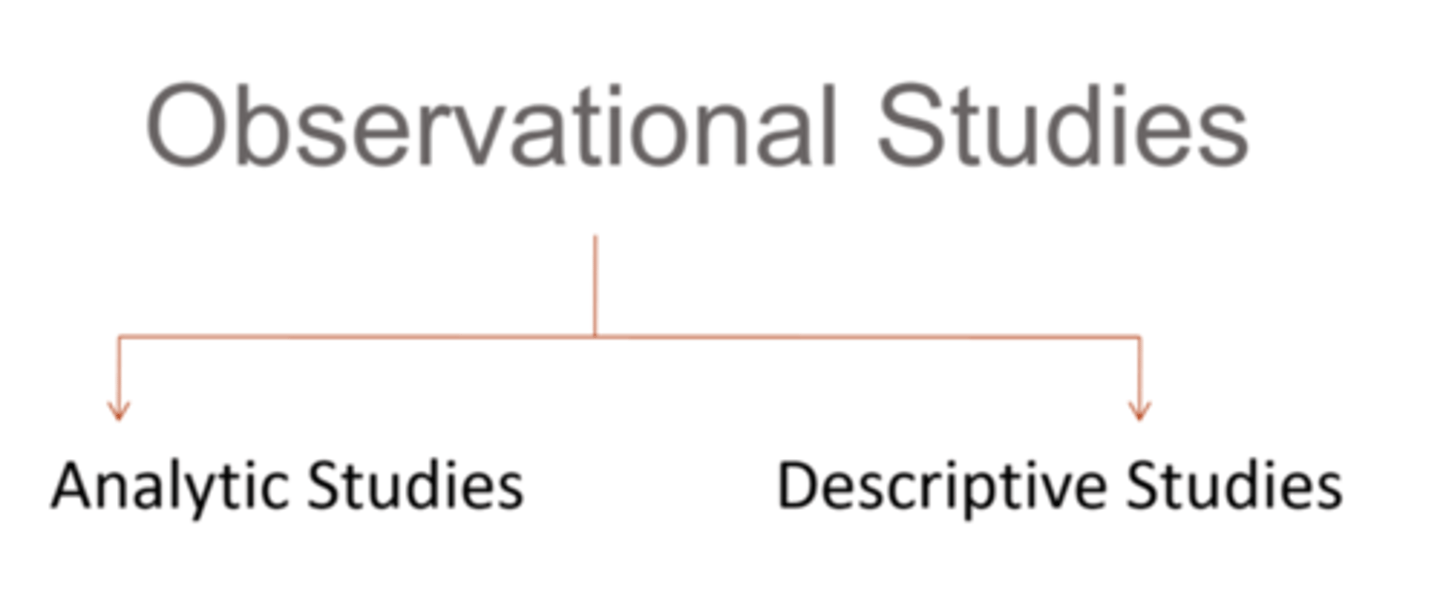1440x601 pixels.
Task: Select the left vertical segment above Analytic Studies
Action: click(x=119, y=372)
